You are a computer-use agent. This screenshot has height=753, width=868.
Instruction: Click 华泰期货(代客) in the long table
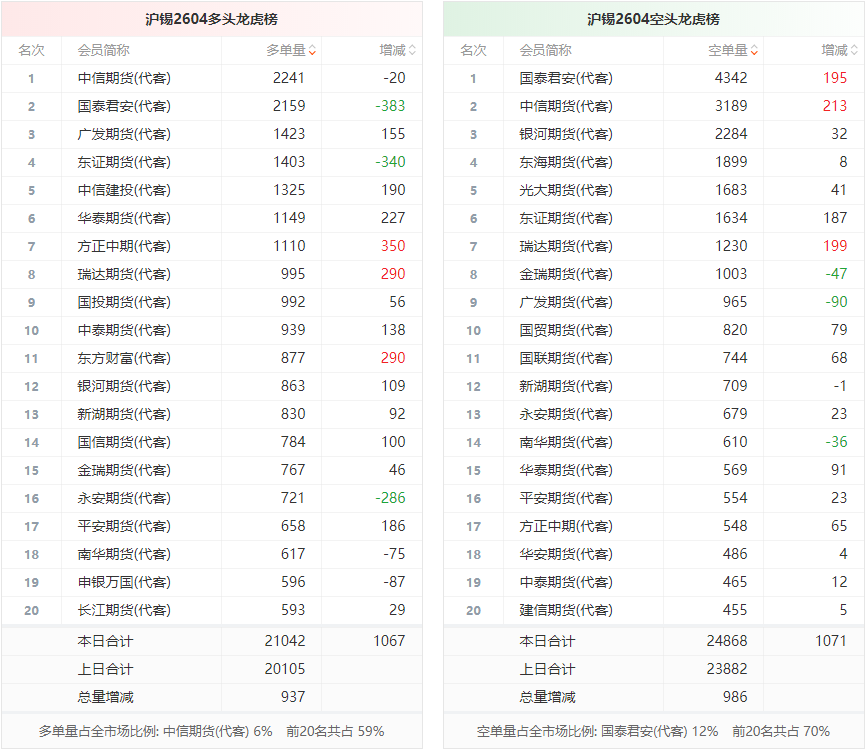click(124, 218)
